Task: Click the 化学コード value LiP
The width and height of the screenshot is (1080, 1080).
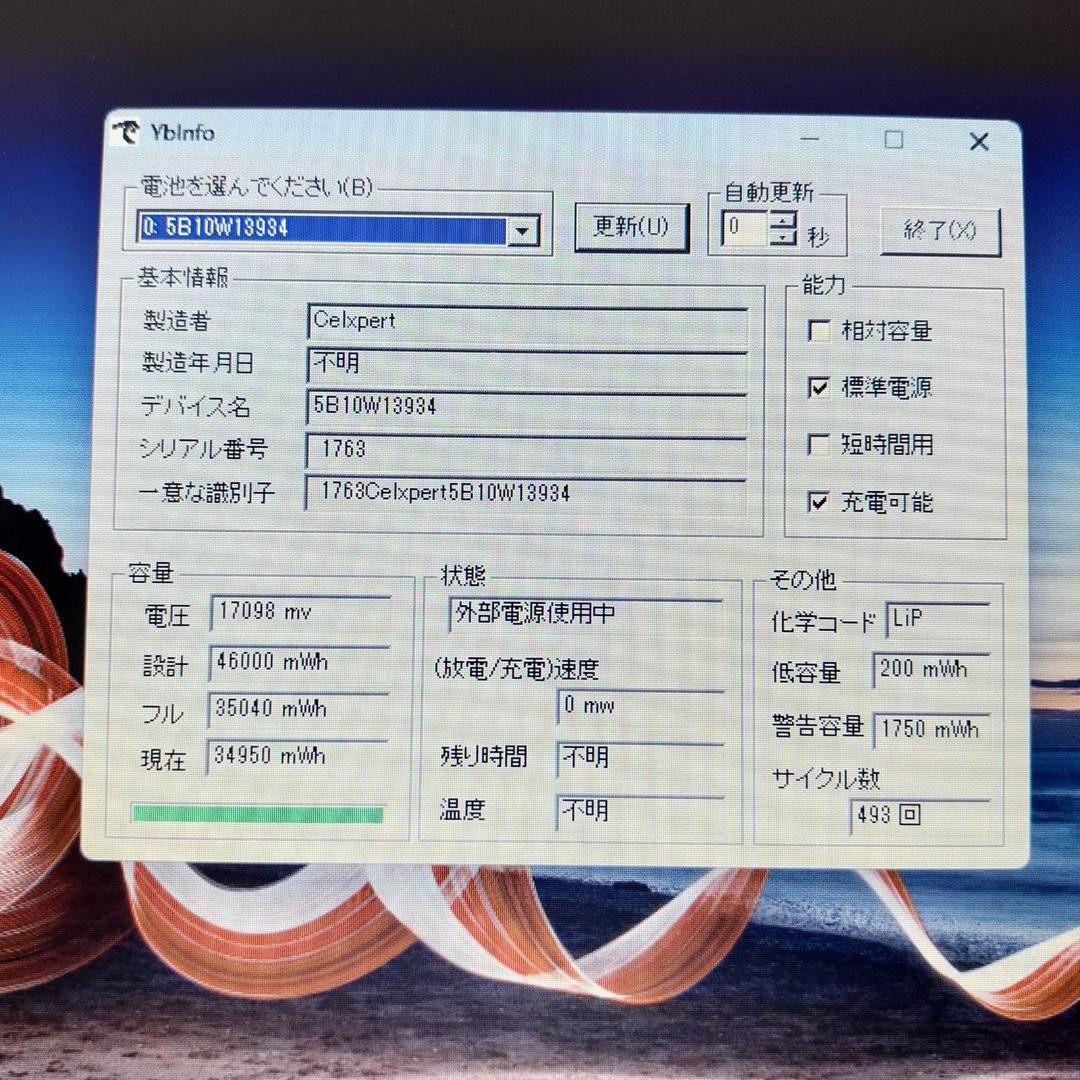Action: pos(938,619)
